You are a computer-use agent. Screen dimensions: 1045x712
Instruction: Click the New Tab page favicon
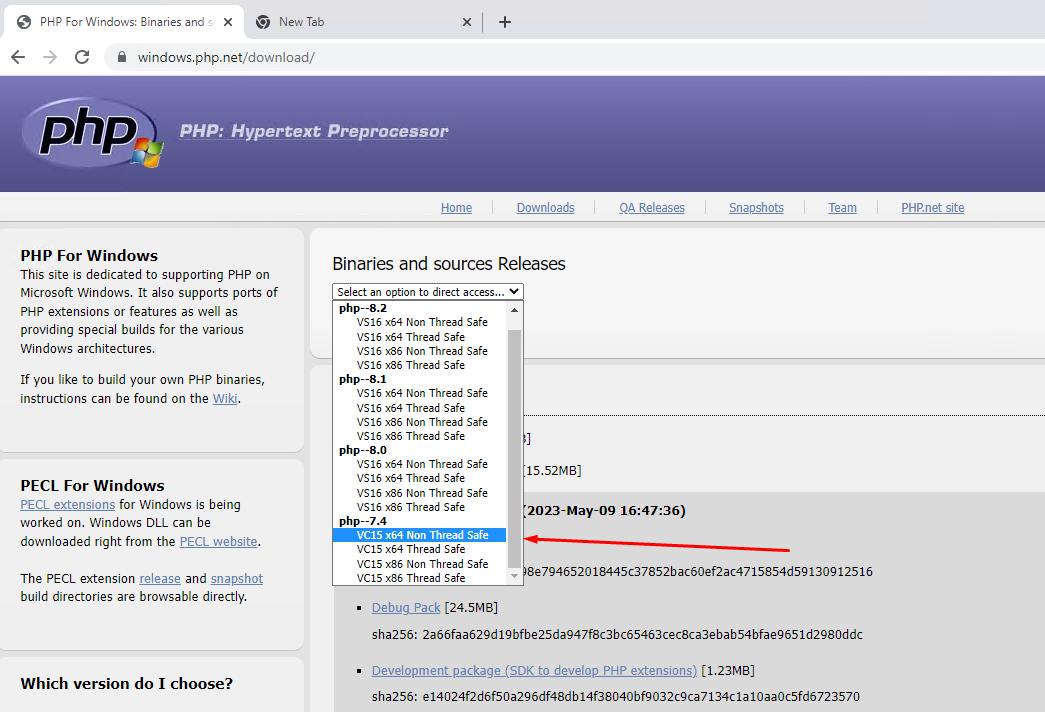pyautogui.click(x=262, y=21)
